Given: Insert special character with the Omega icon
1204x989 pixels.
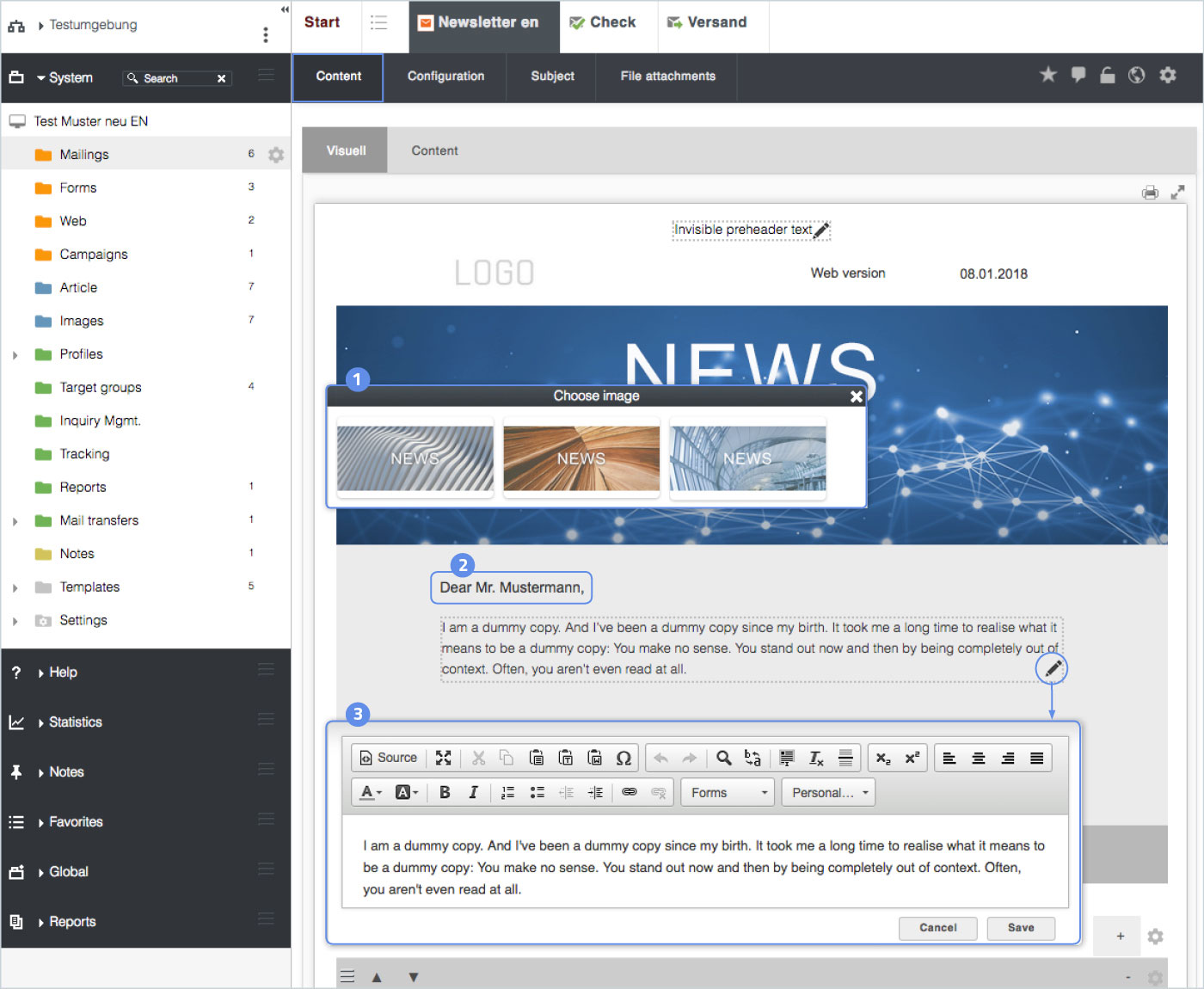Looking at the screenshot, I should coord(623,758).
